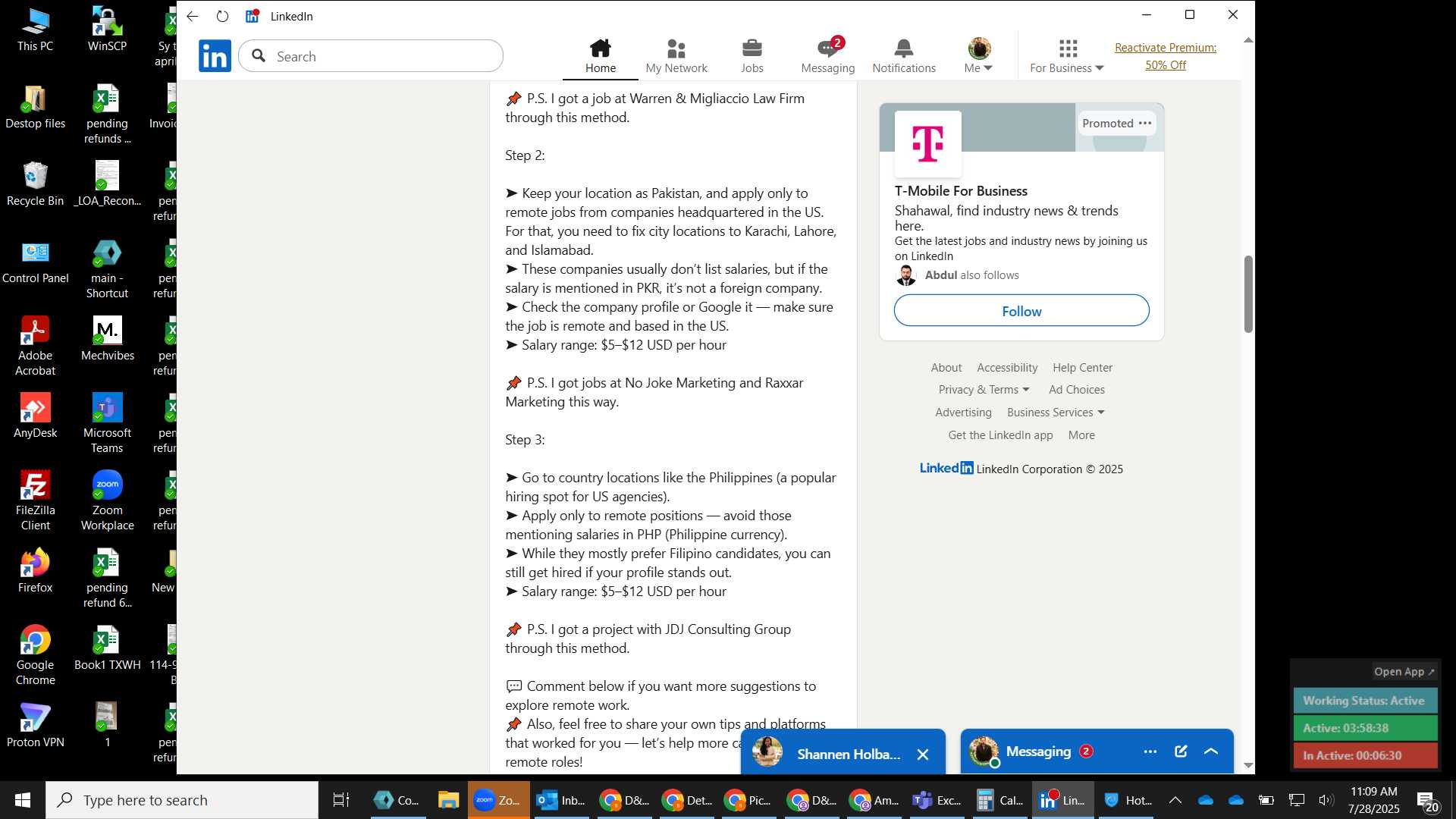This screenshot has height=819, width=1456.
Task: Open the Microsoft Teams desktop icon
Action: [x=107, y=425]
